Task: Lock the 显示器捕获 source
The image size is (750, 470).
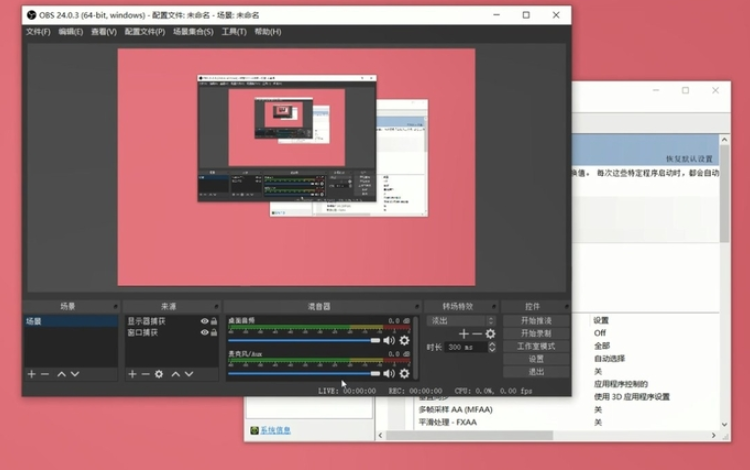Action: coord(214,321)
